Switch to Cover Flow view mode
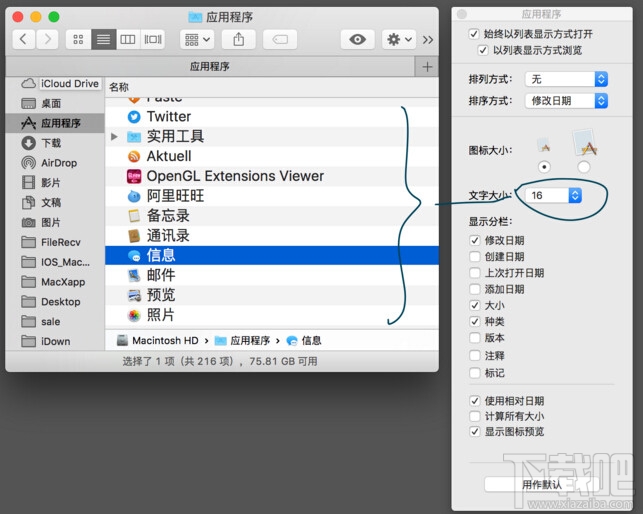Image resolution: width=643 pixels, height=514 pixels. coord(153,39)
